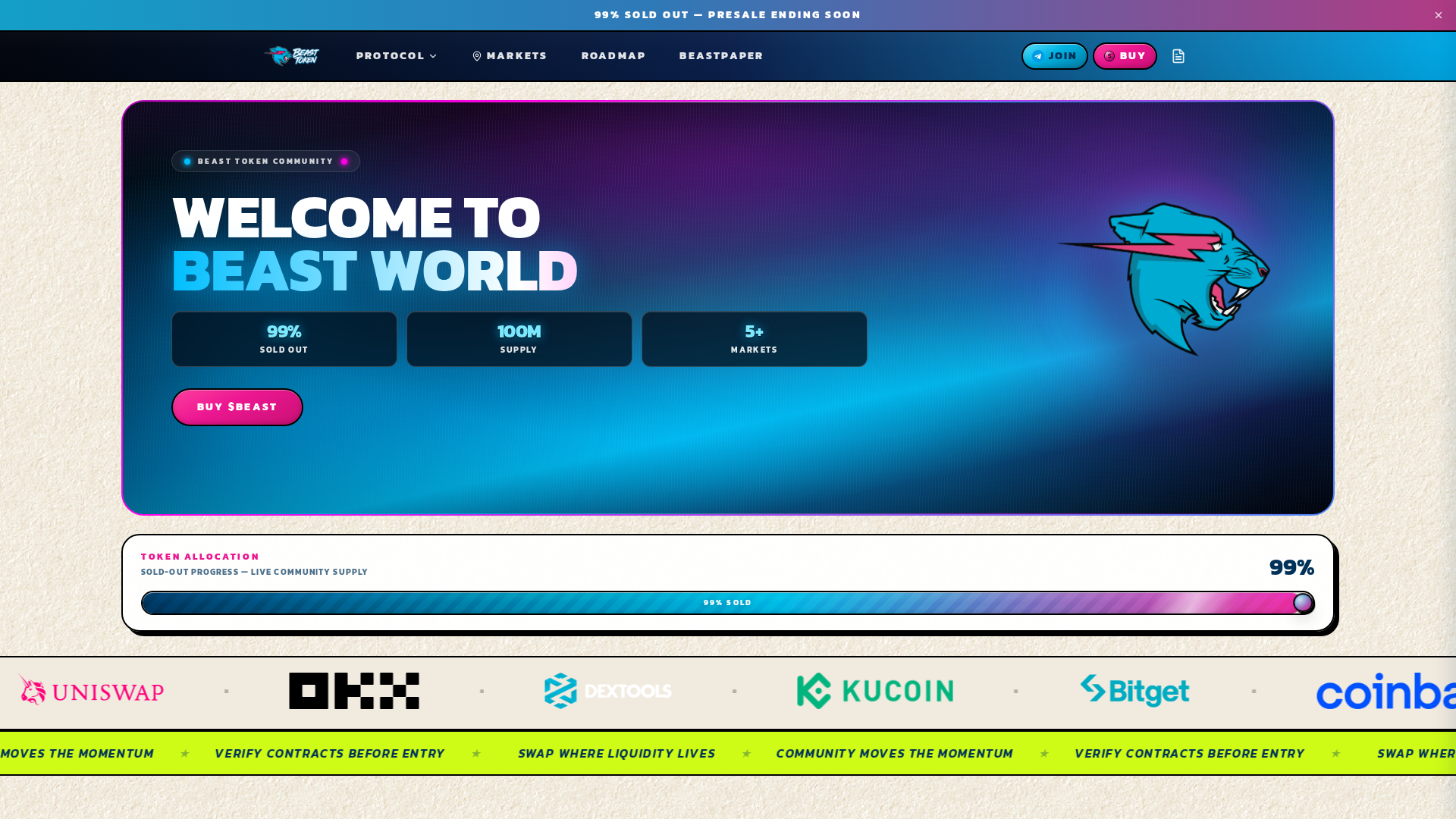Click the Uniswap logo in exchange ticker
Screen dimensions: 1456x819
pos(92,691)
